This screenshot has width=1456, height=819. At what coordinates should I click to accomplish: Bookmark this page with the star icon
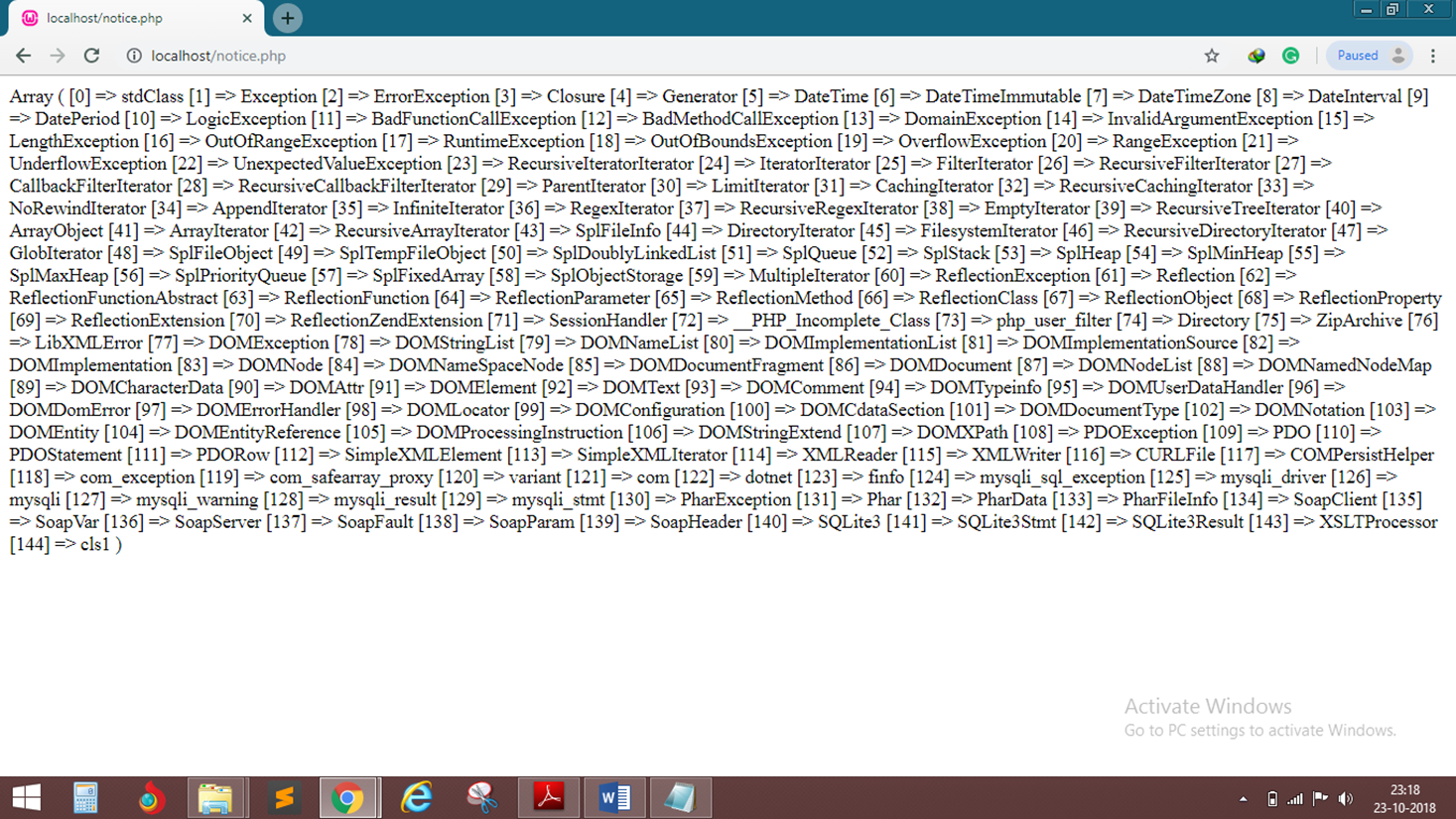[1212, 56]
